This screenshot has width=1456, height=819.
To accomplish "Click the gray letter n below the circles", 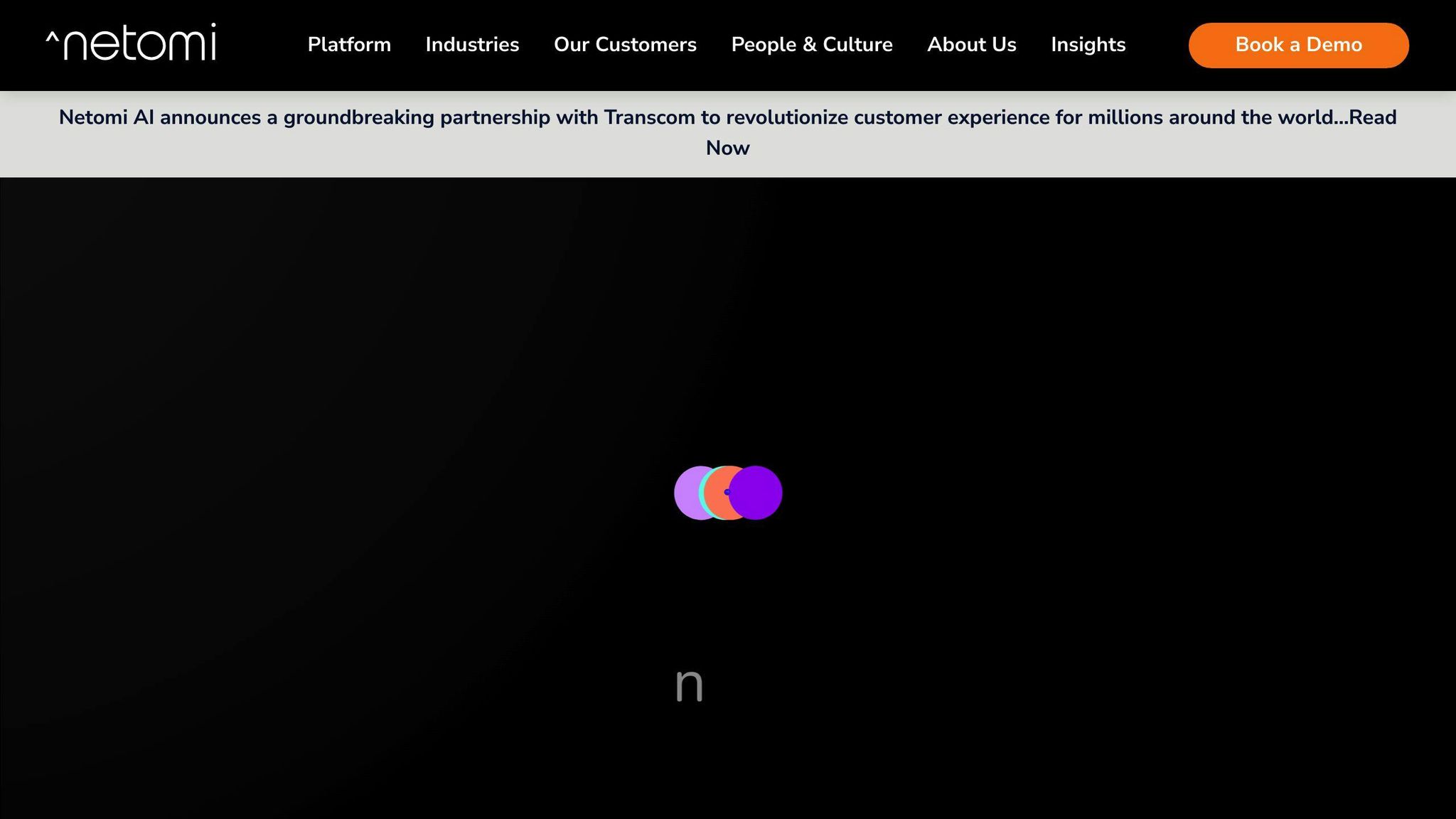I will click(688, 685).
